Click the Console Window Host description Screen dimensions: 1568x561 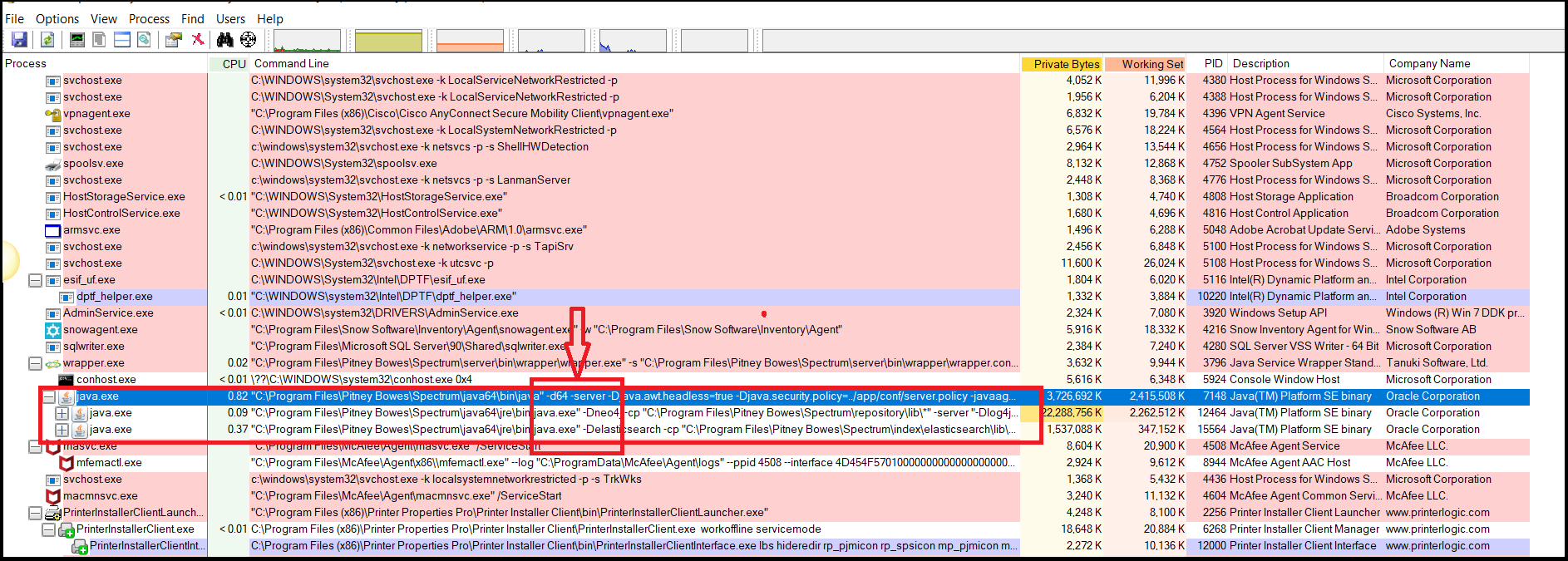(1284, 380)
